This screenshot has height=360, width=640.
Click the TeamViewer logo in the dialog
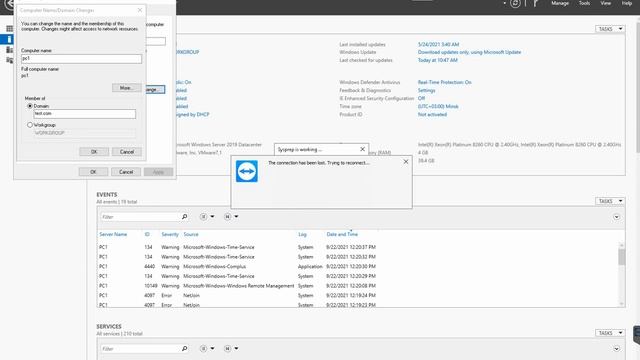tap(247, 171)
